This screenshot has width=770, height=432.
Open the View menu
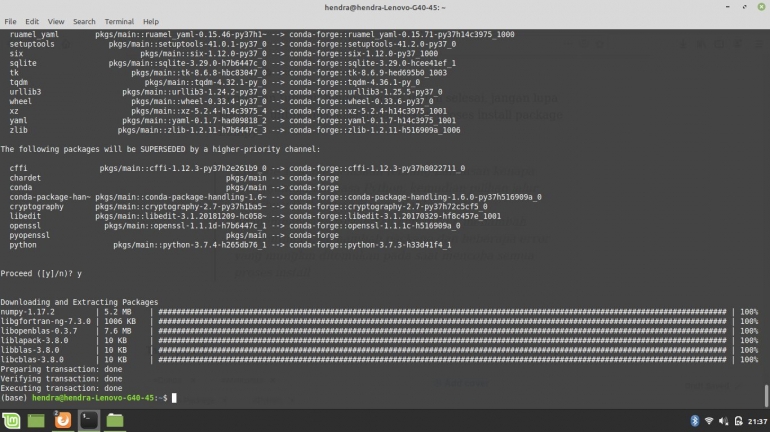coord(56,22)
